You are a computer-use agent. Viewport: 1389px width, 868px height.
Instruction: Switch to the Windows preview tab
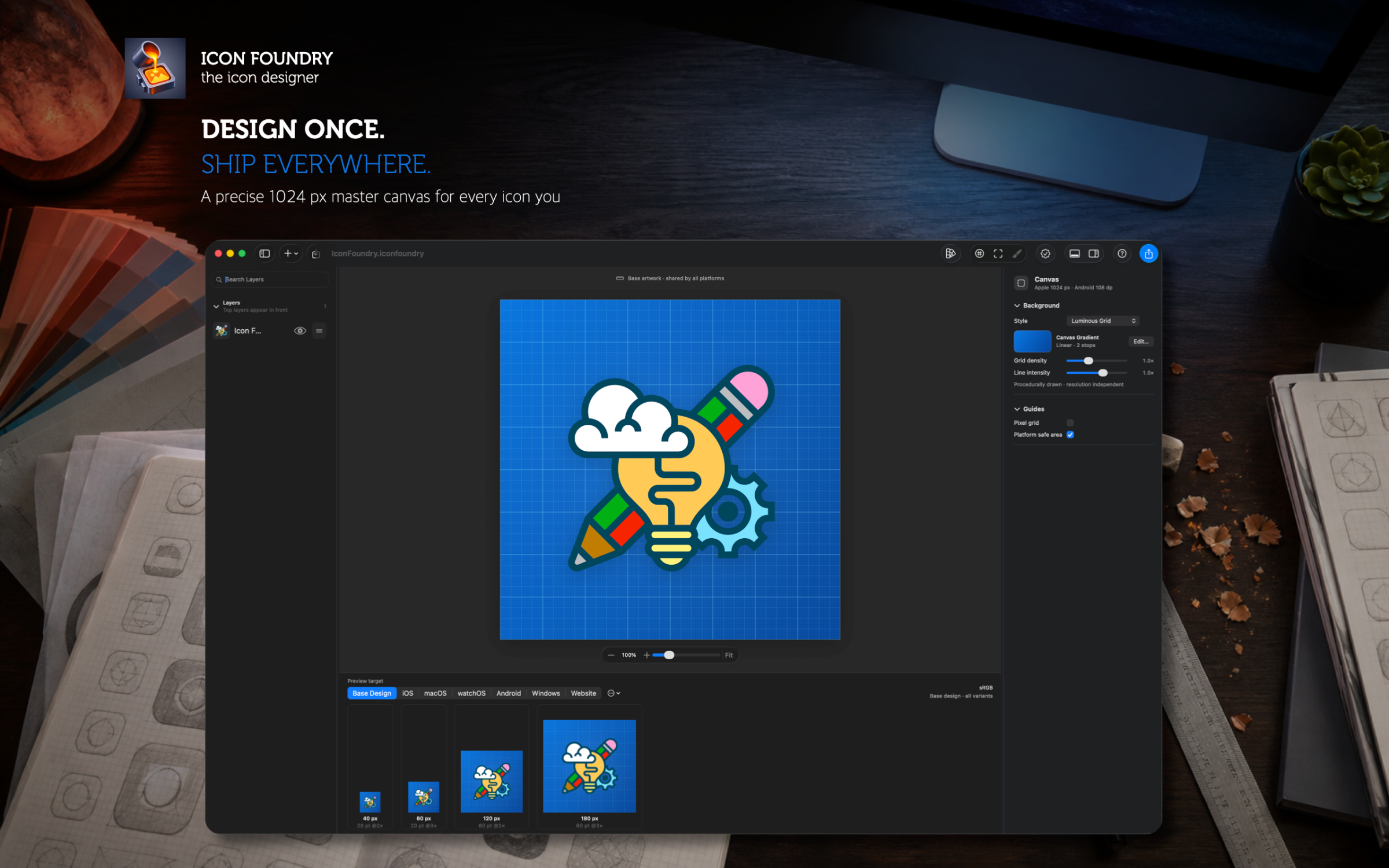(546, 693)
